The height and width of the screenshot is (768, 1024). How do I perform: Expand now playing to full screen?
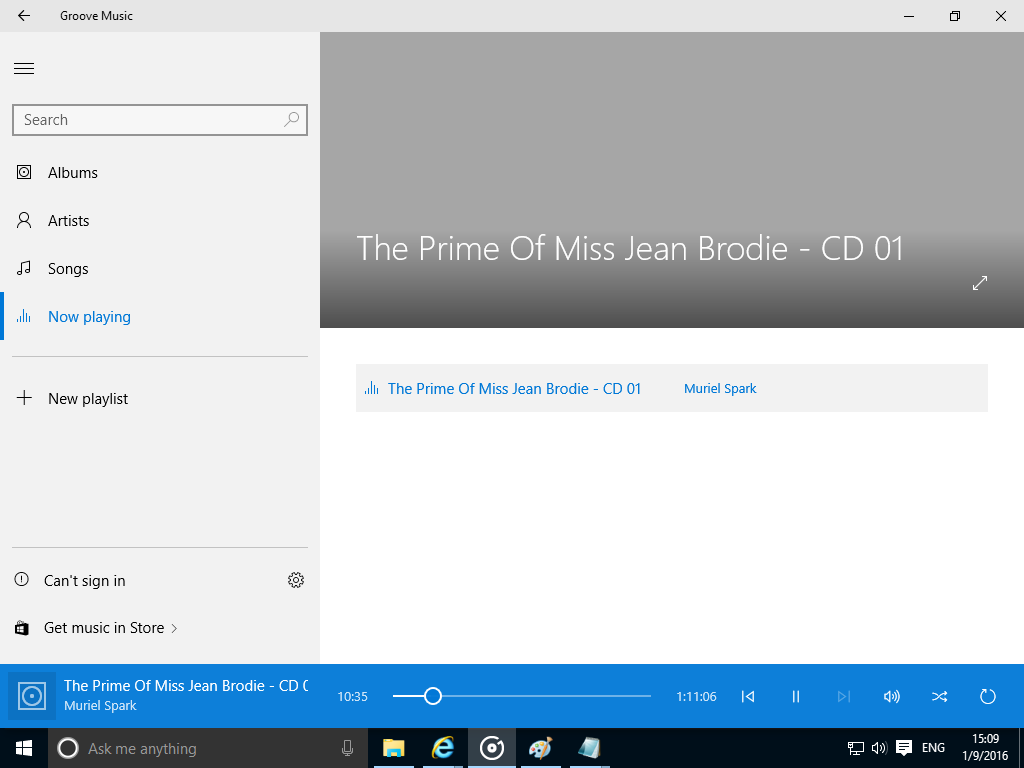980,283
